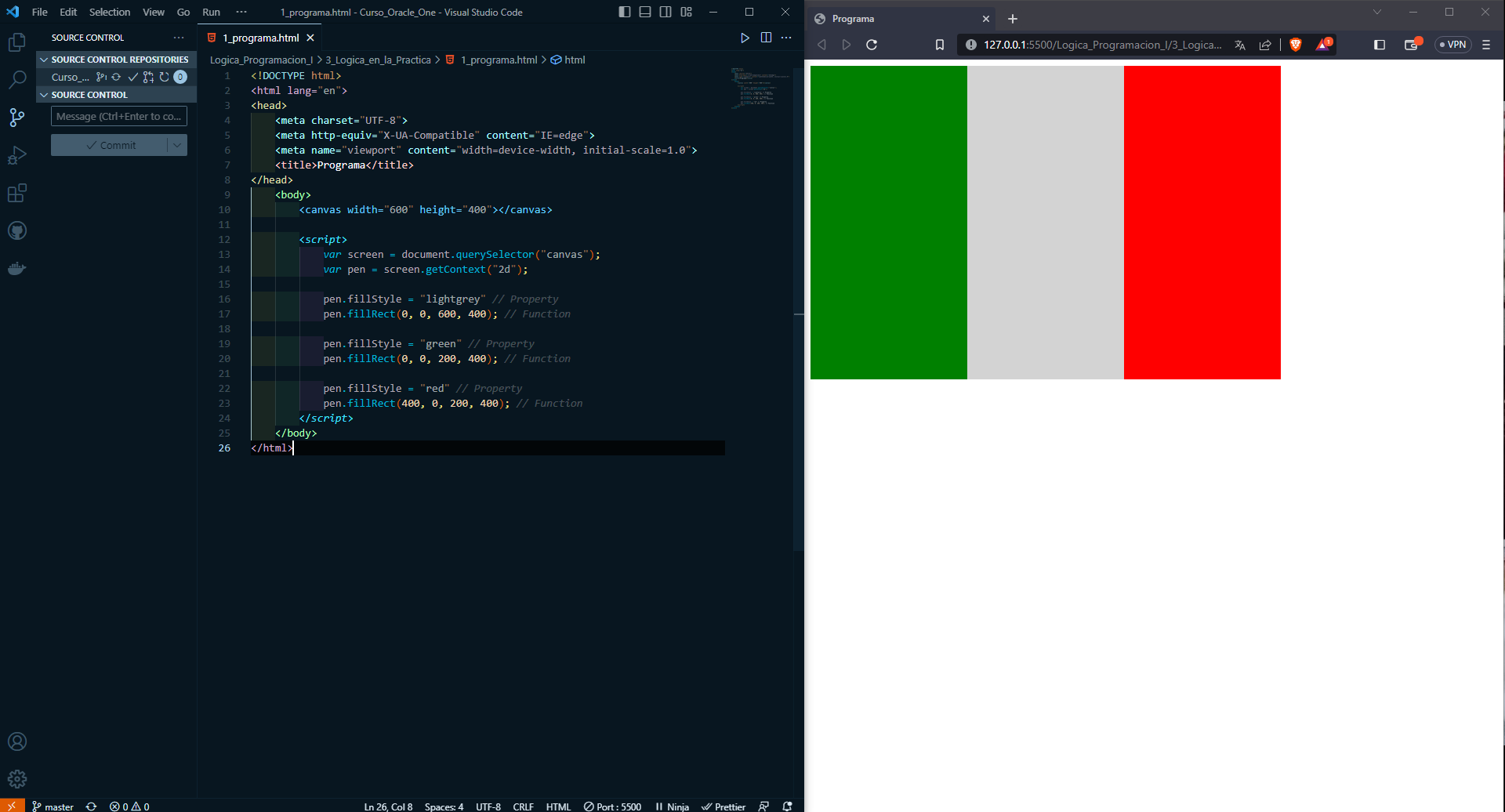1505x812 pixels.
Task: Open the Extensions view
Action: coord(17,193)
